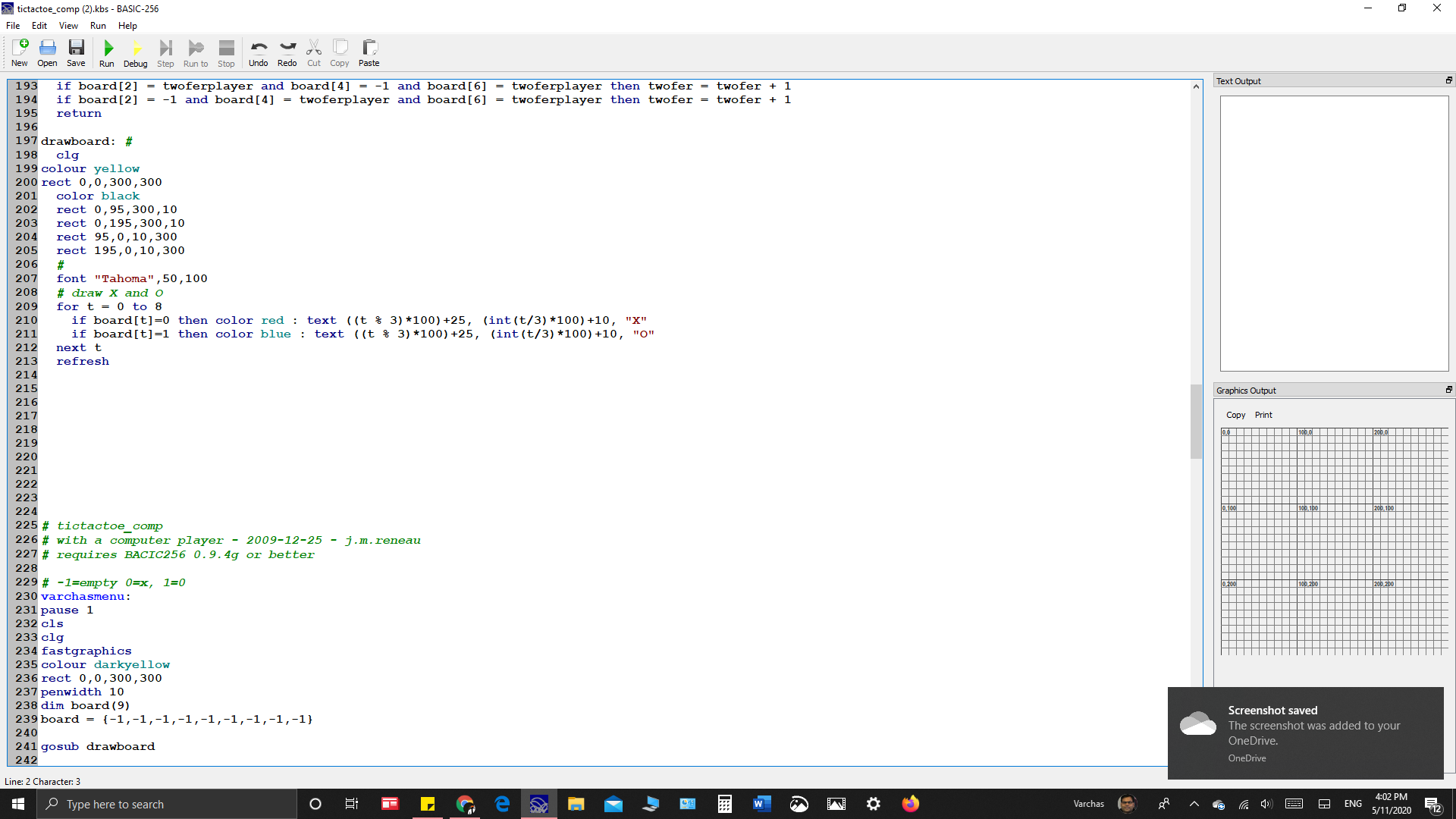Click the Step toolbar icon
This screenshot has height=819, width=1456.
pos(165,53)
